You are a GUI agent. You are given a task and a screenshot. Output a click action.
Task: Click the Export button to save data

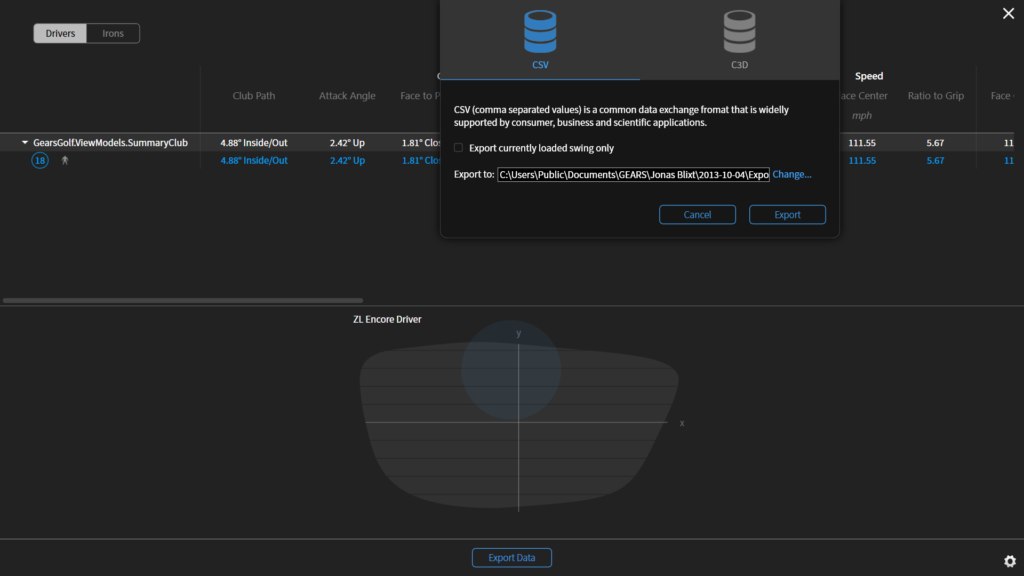pos(789,214)
